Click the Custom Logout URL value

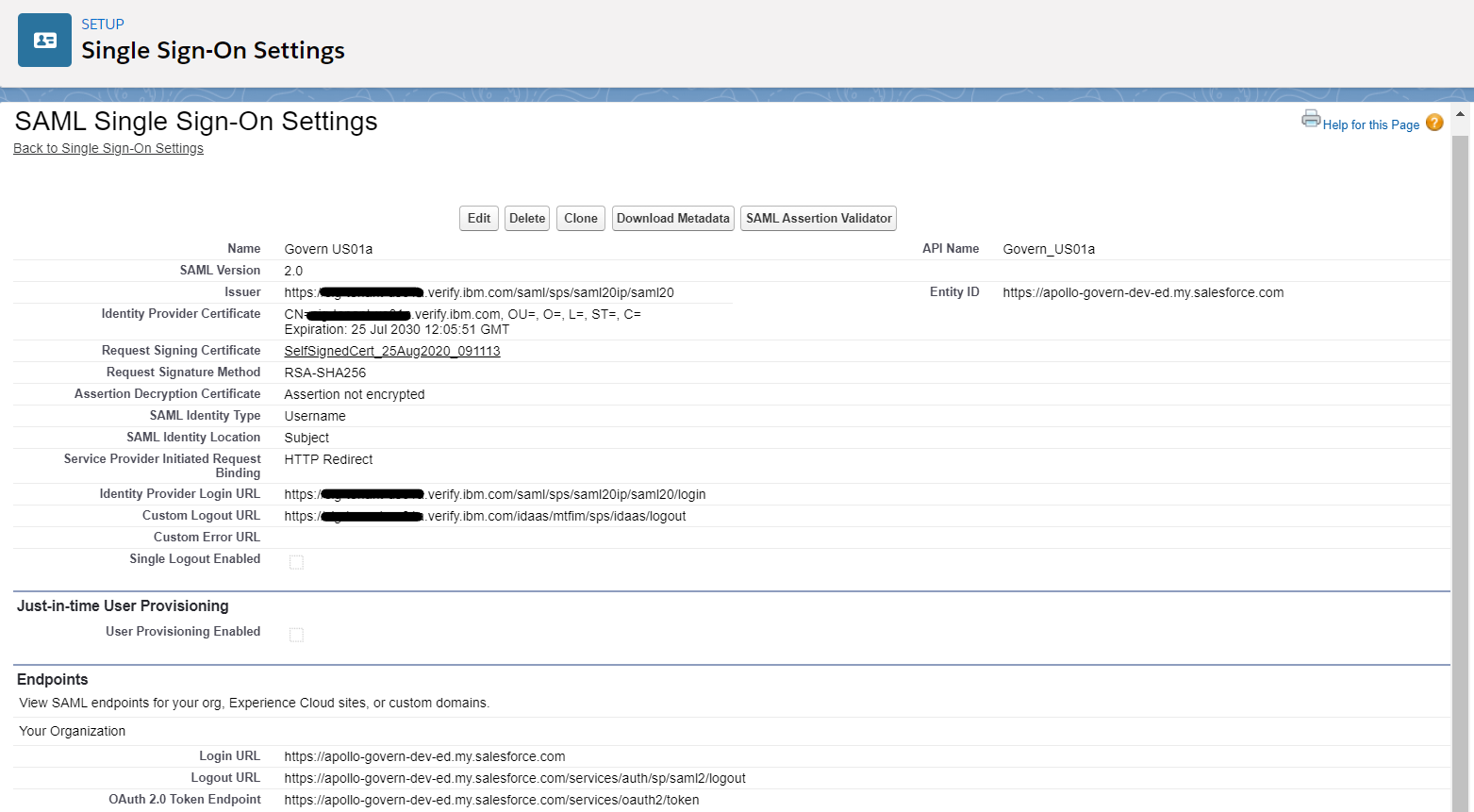click(x=485, y=516)
